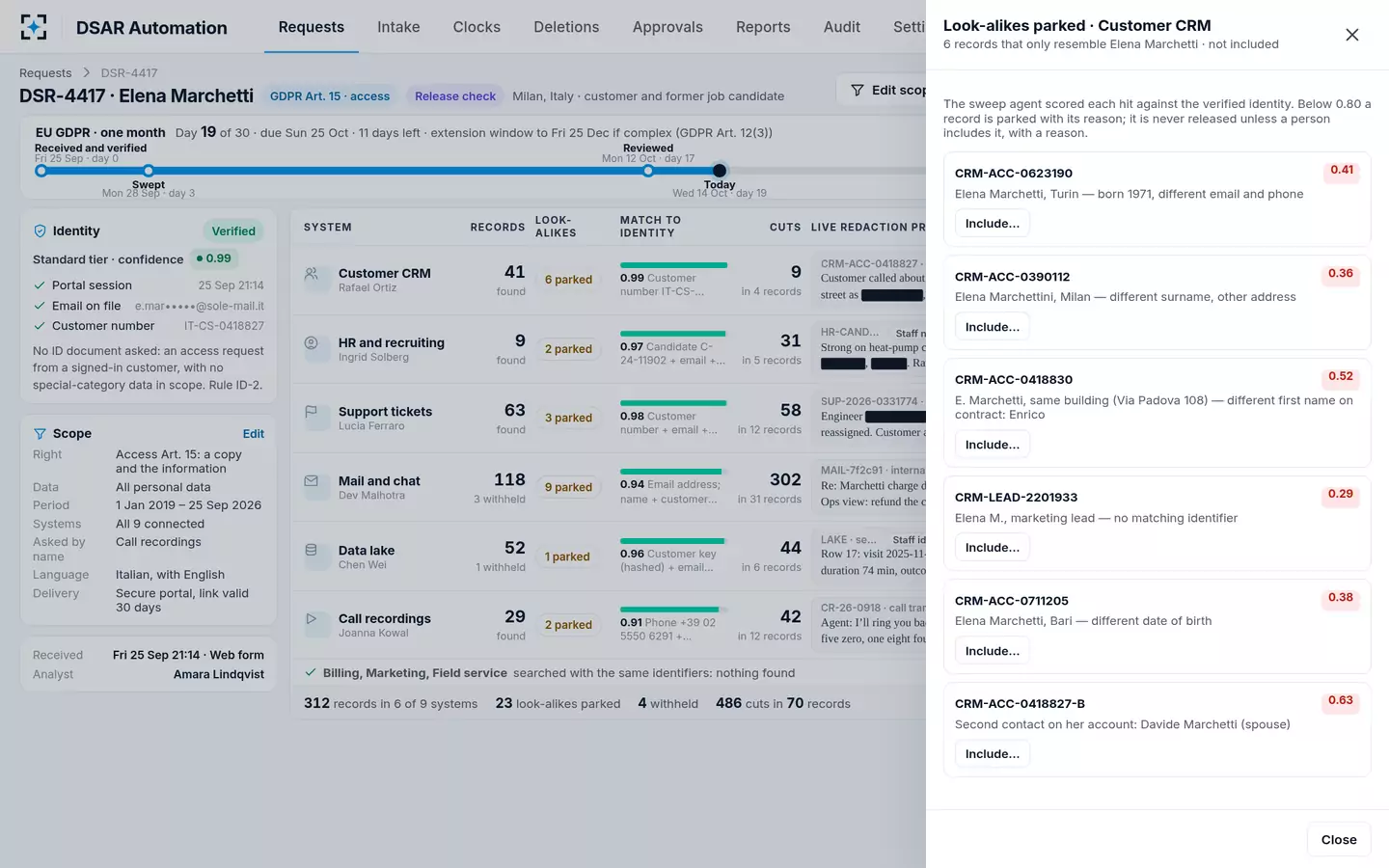
Task: Click the Customer CRM system row icon
Action: [x=312, y=274]
